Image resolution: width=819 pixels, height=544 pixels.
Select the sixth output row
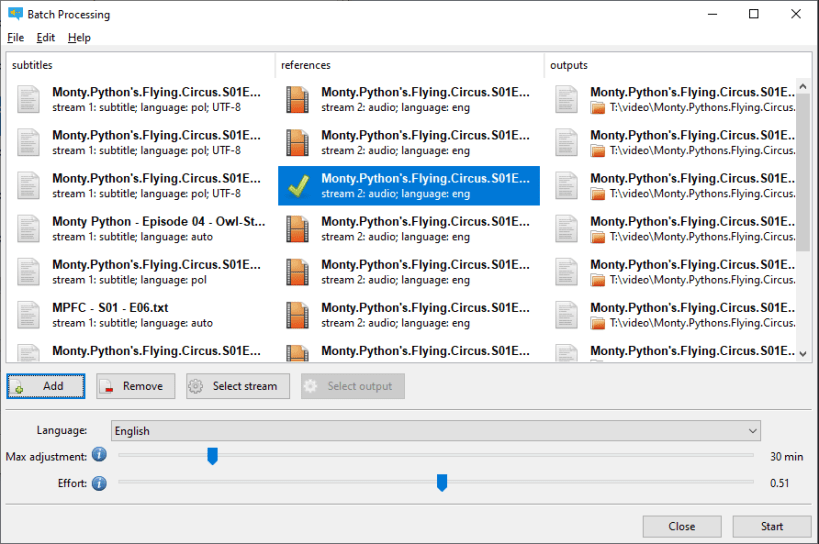coord(672,315)
